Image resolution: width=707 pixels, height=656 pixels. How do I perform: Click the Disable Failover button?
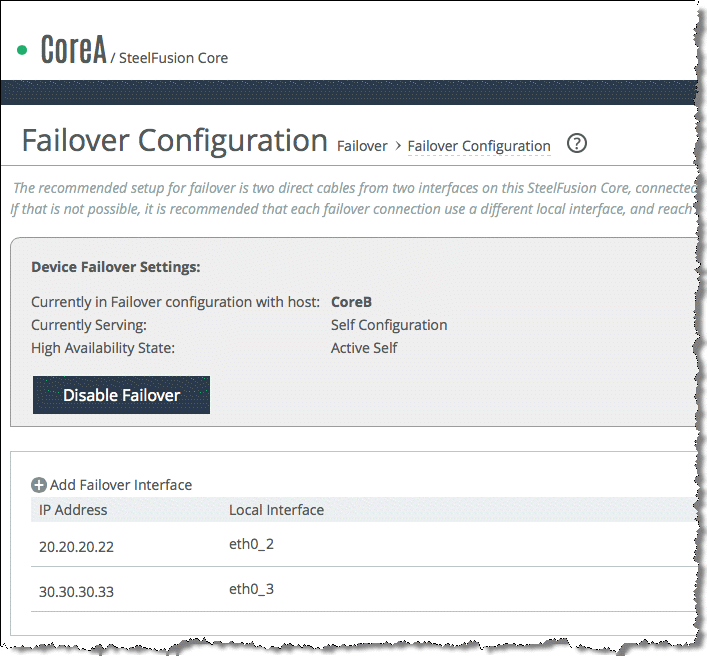[x=121, y=395]
